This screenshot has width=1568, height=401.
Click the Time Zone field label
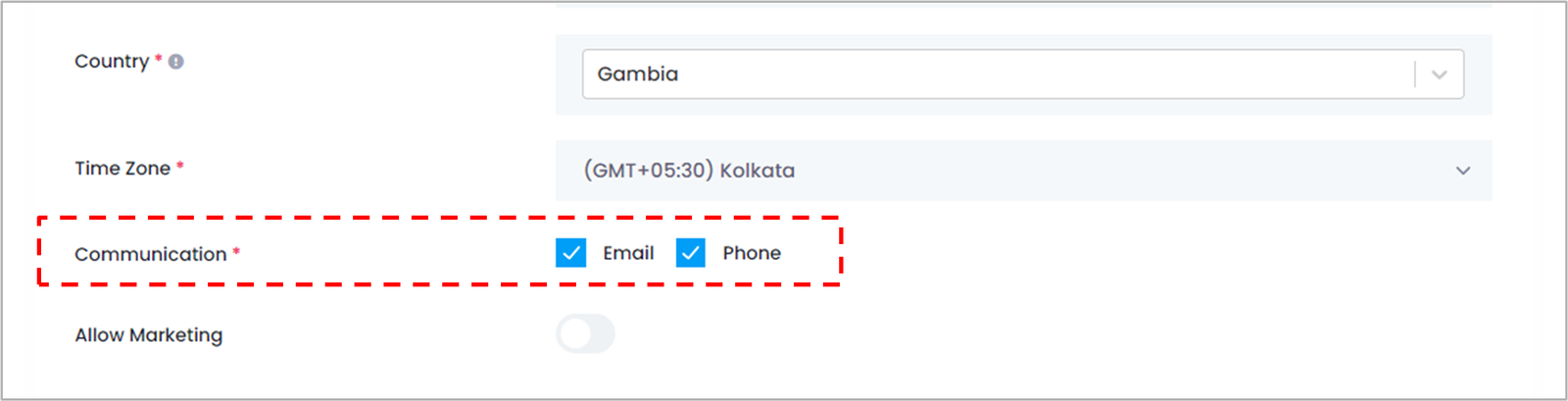(122, 169)
